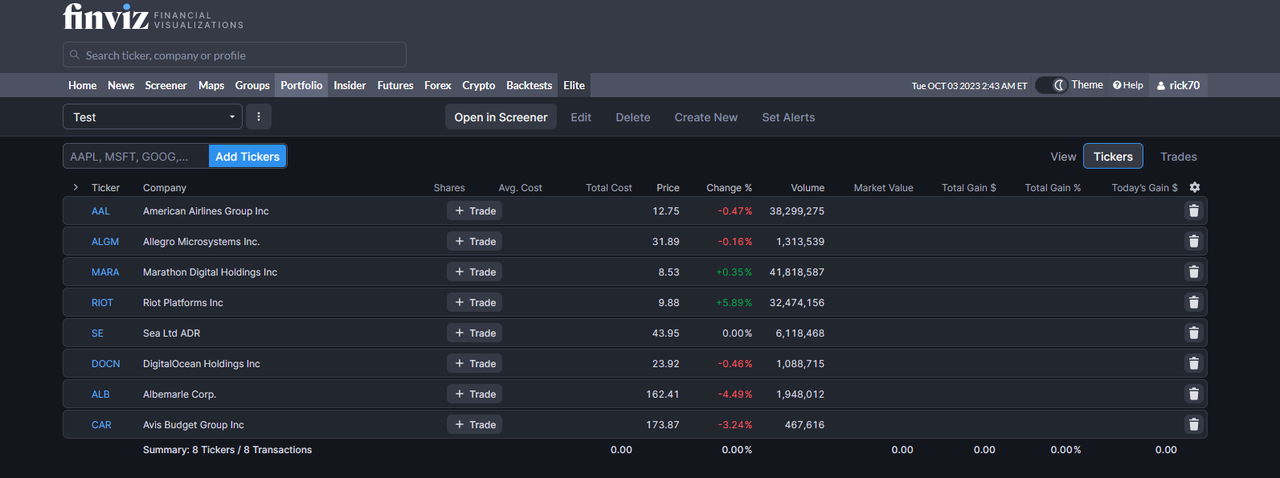This screenshot has width=1280, height=478.
Task: Select the Tickers view
Action: (1113, 157)
